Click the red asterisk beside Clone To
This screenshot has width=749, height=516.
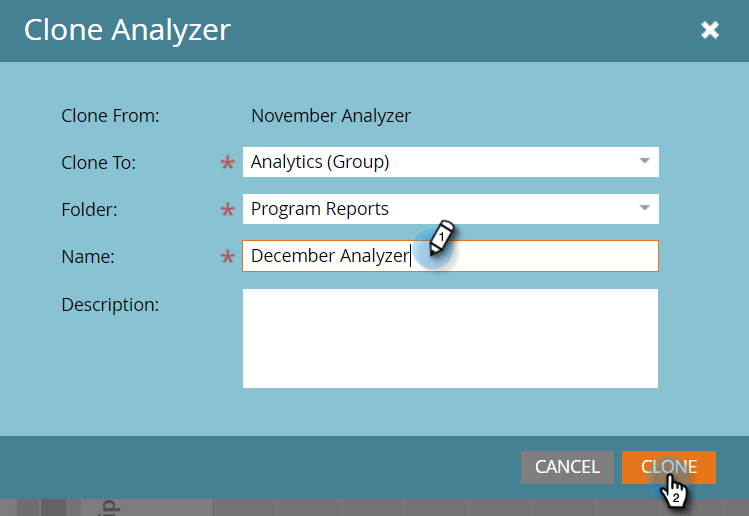(x=227, y=163)
